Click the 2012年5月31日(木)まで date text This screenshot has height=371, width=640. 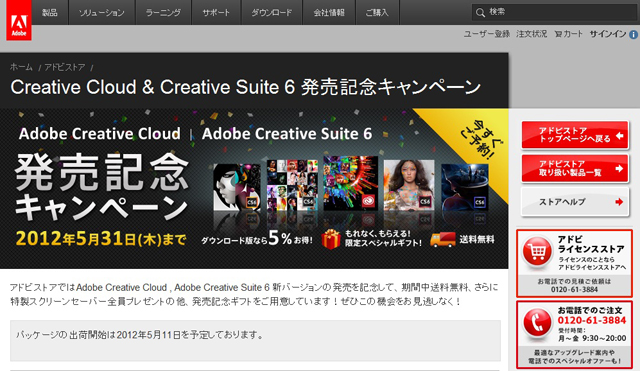101,239
